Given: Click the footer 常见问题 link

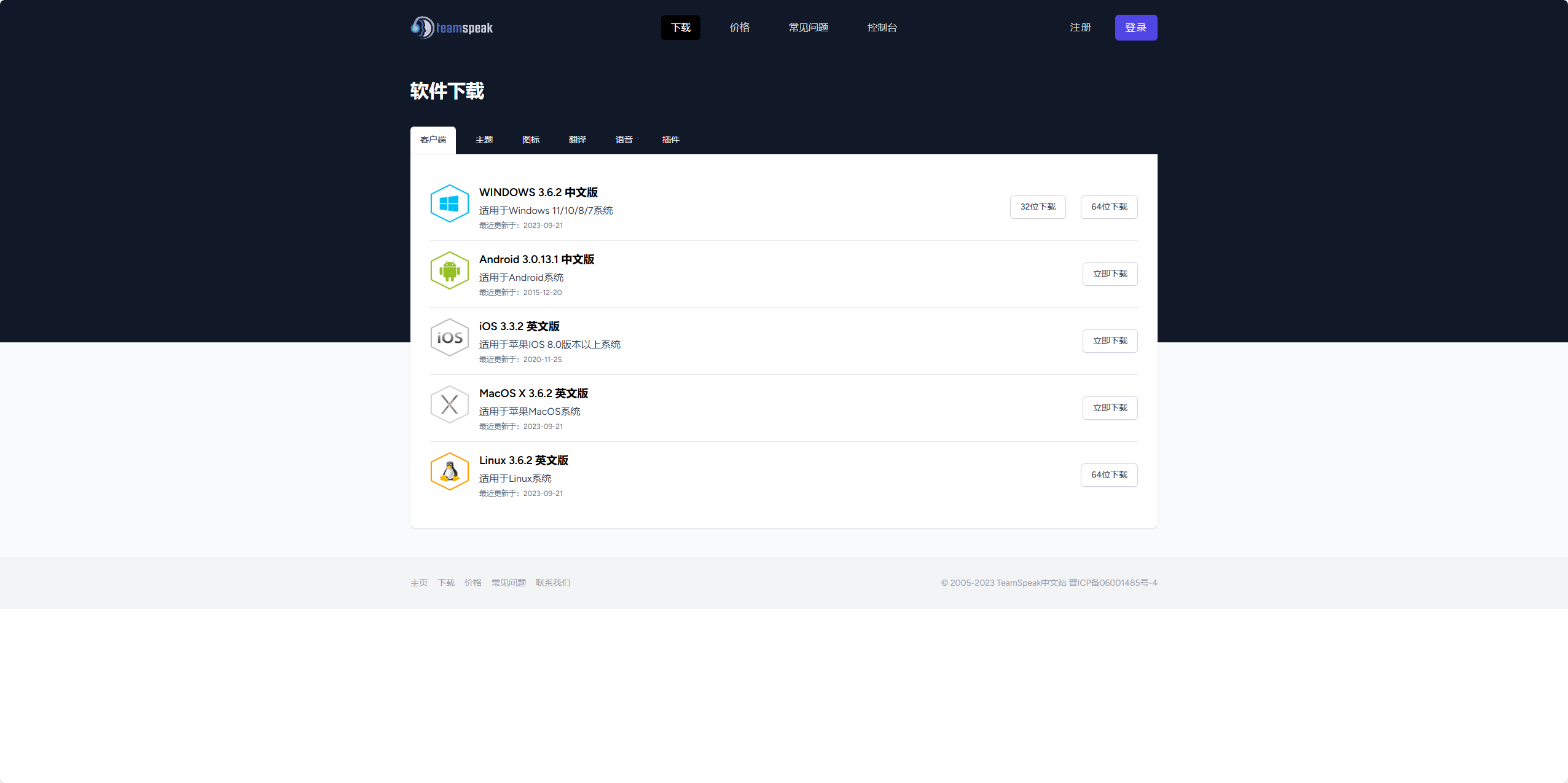Looking at the screenshot, I should coord(509,583).
